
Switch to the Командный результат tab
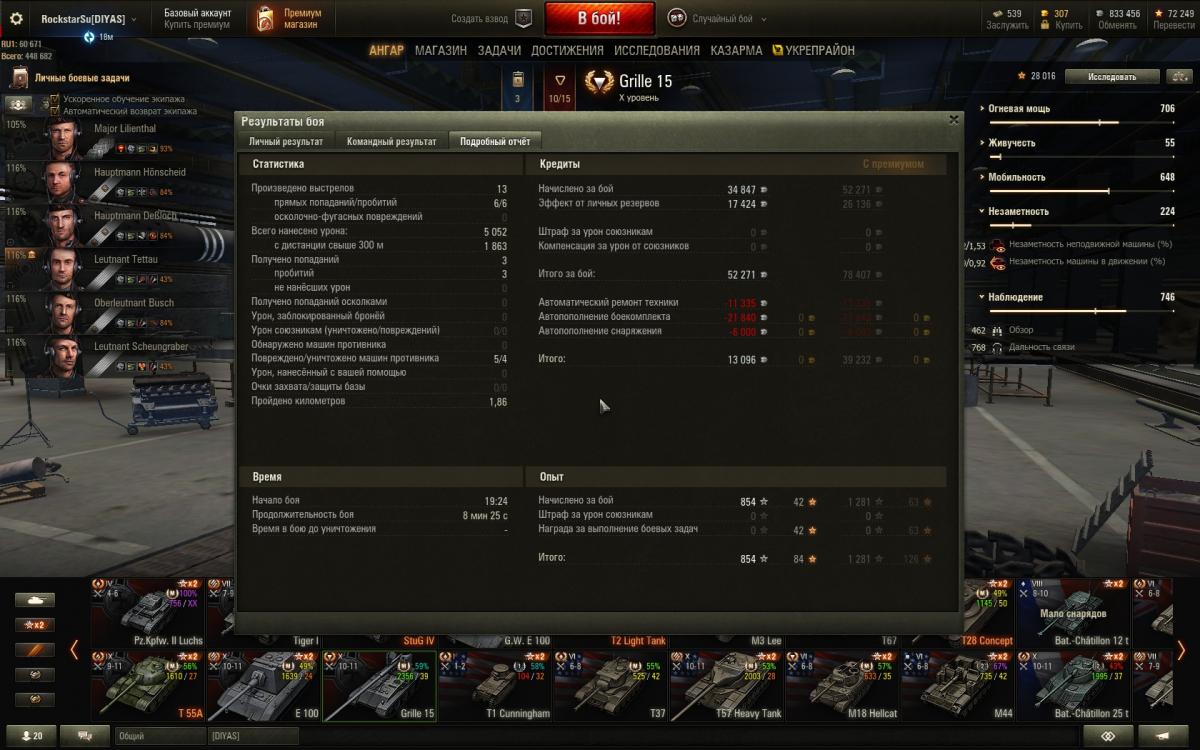click(x=391, y=141)
